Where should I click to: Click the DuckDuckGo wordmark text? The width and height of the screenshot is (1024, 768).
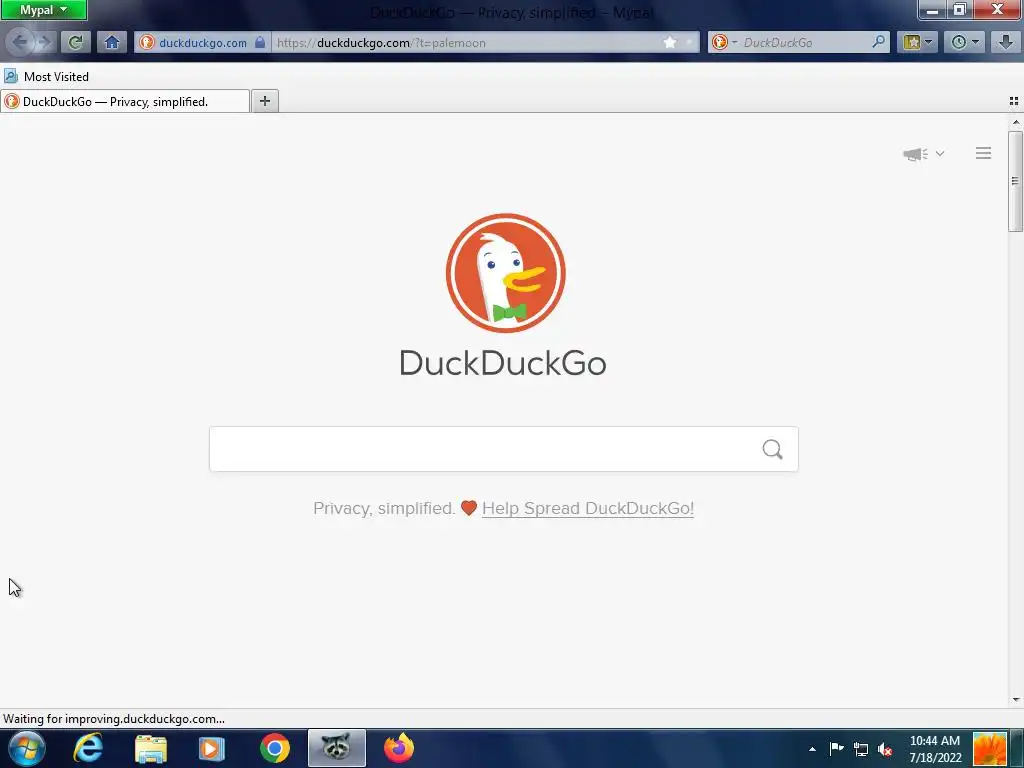pos(503,363)
